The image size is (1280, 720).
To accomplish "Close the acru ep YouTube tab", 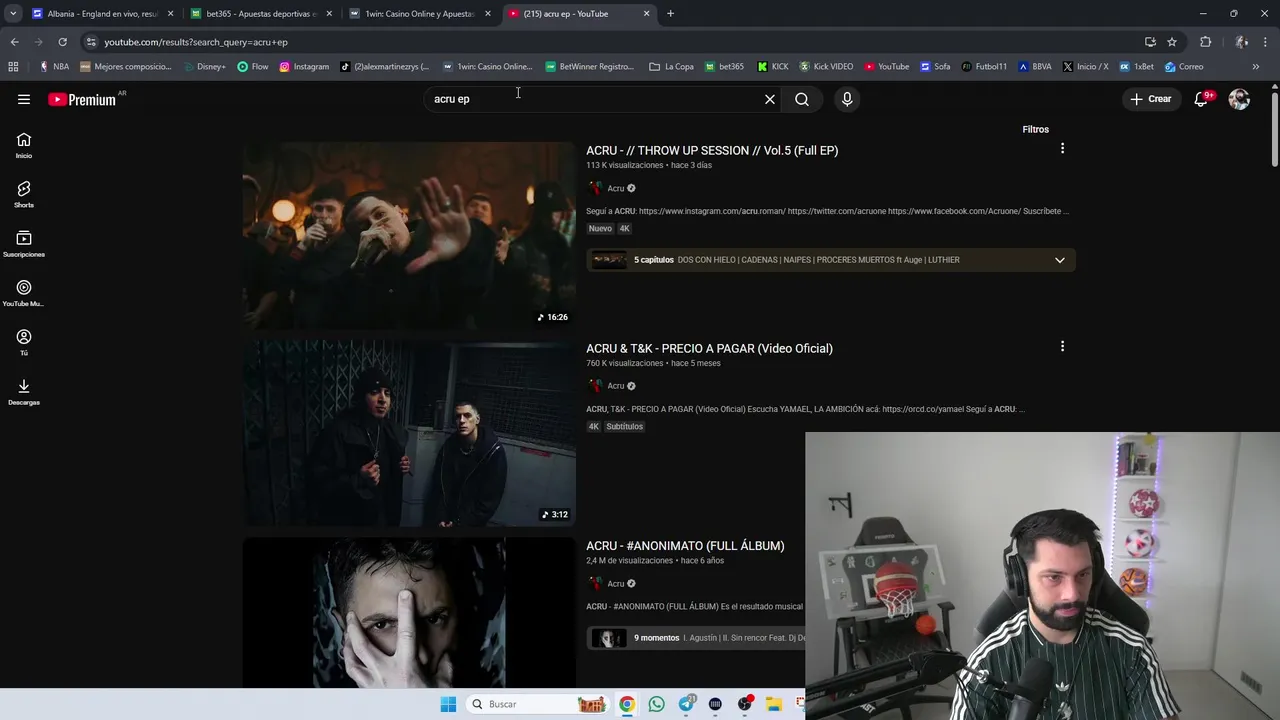I will coord(646,14).
